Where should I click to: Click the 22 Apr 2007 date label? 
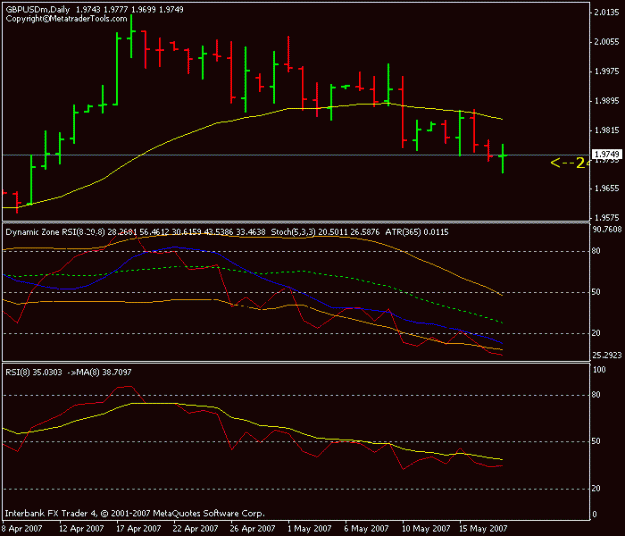[x=195, y=529]
